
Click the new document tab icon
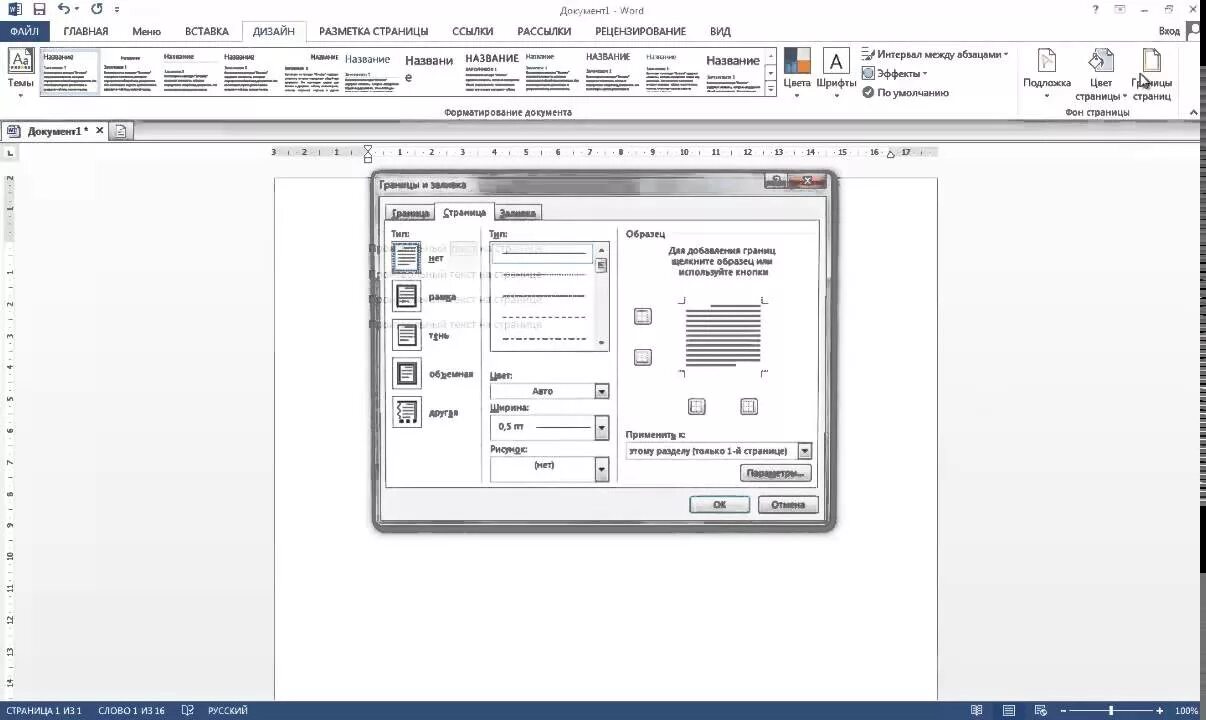[x=119, y=131]
